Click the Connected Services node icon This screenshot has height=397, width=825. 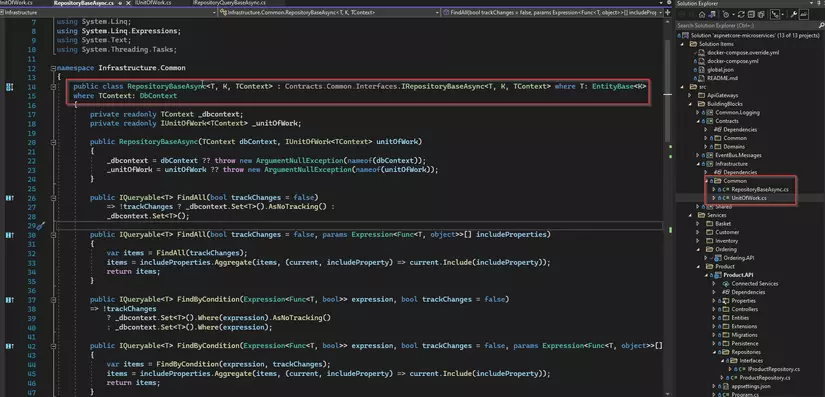point(726,283)
